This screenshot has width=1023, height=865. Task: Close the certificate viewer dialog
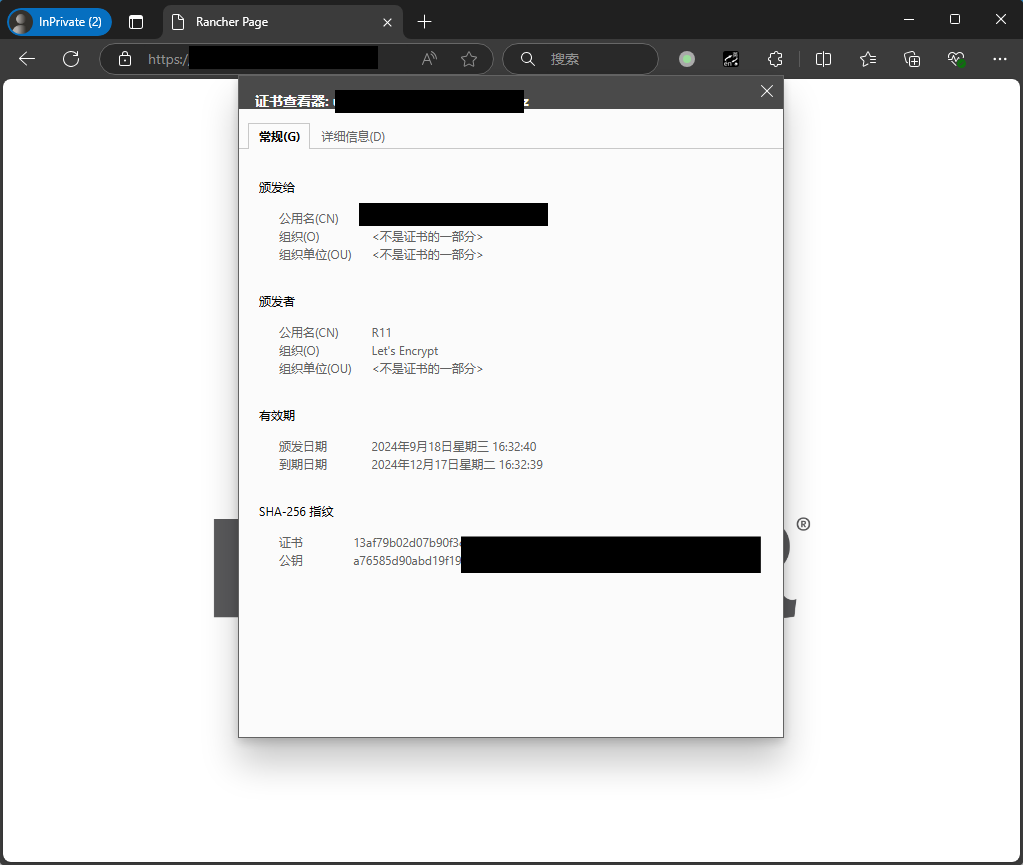pyautogui.click(x=767, y=91)
